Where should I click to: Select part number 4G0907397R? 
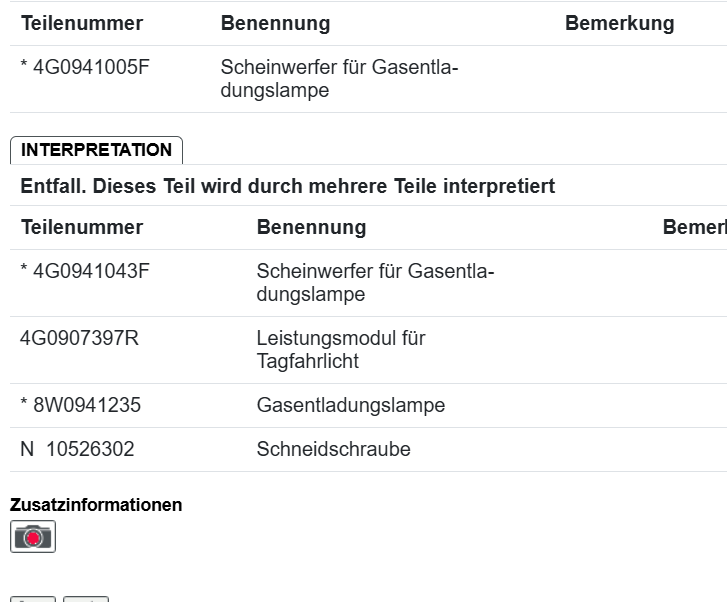(79, 338)
